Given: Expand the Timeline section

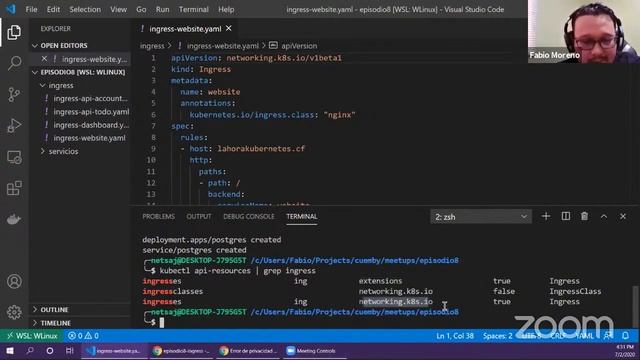Looking at the screenshot, I should [x=56, y=323].
